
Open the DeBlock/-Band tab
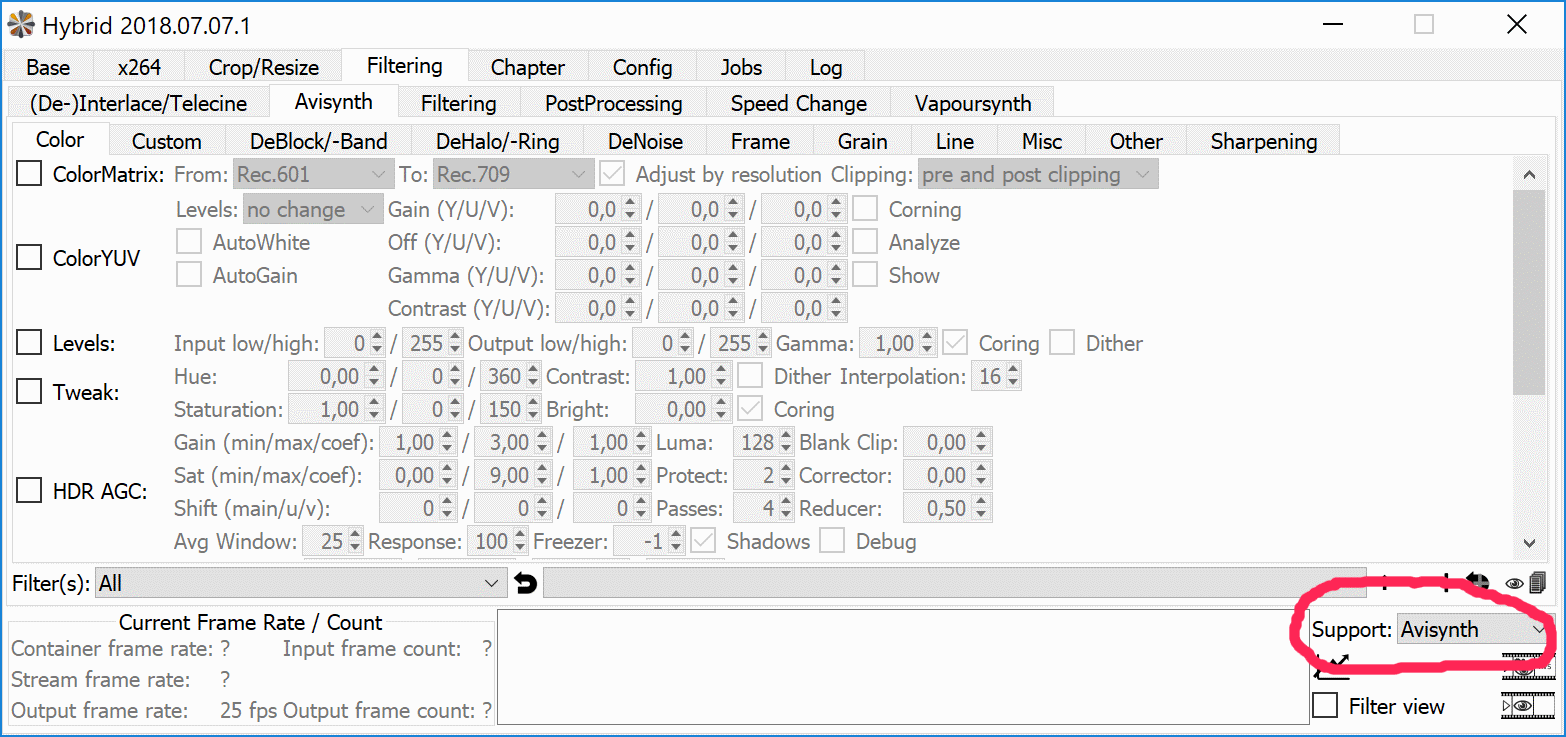tap(319, 141)
